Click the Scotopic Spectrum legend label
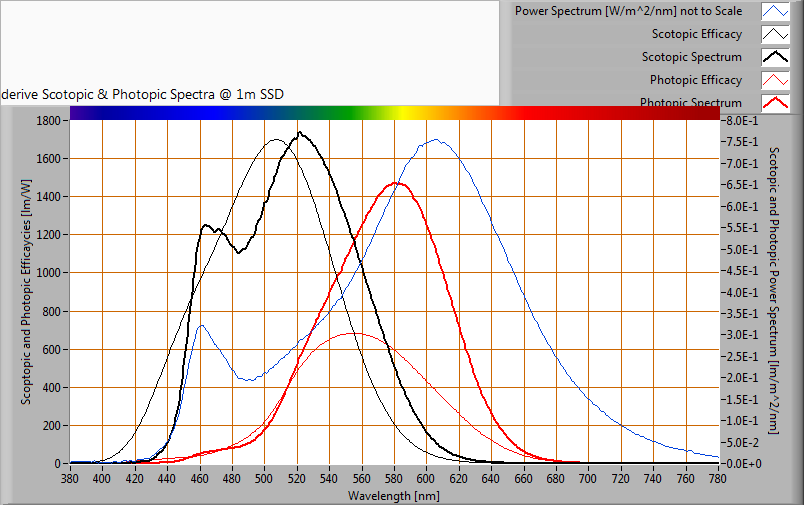 click(691, 57)
